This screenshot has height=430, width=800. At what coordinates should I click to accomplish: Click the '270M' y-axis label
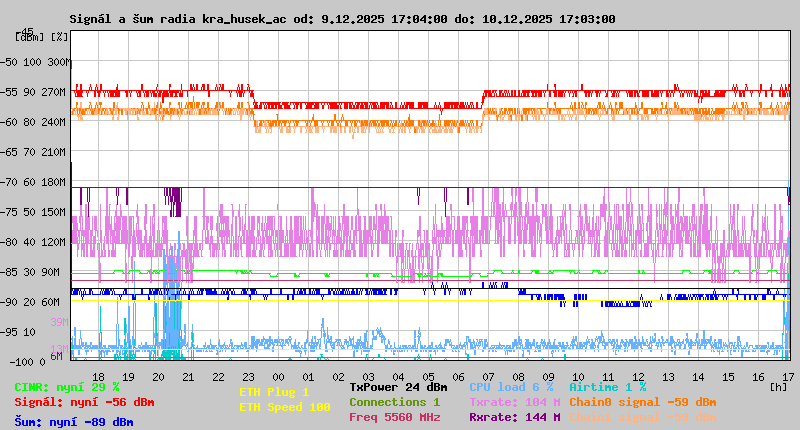pyautogui.click(x=53, y=92)
